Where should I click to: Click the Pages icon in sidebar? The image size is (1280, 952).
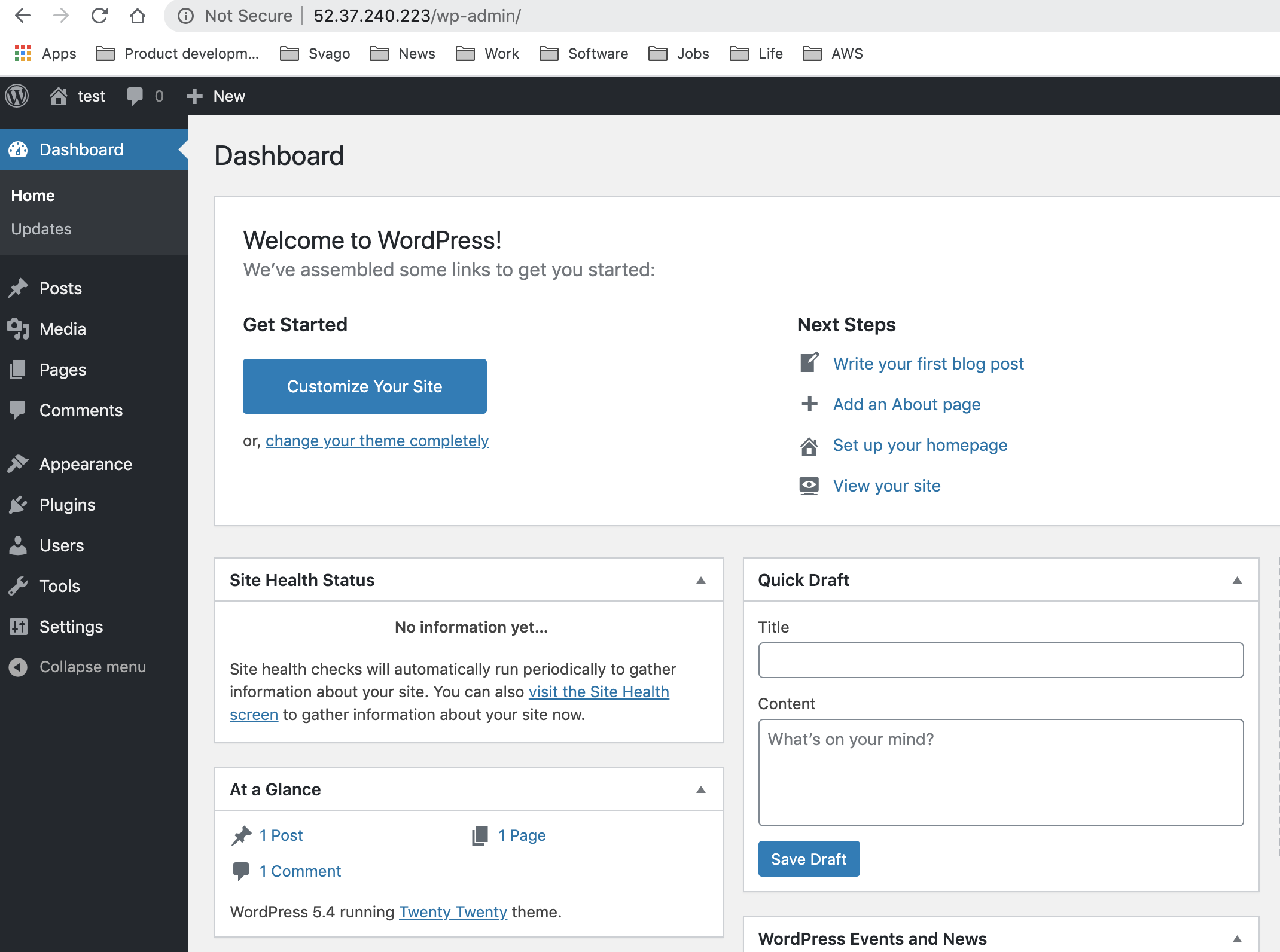pyautogui.click(x=18, y=370)
